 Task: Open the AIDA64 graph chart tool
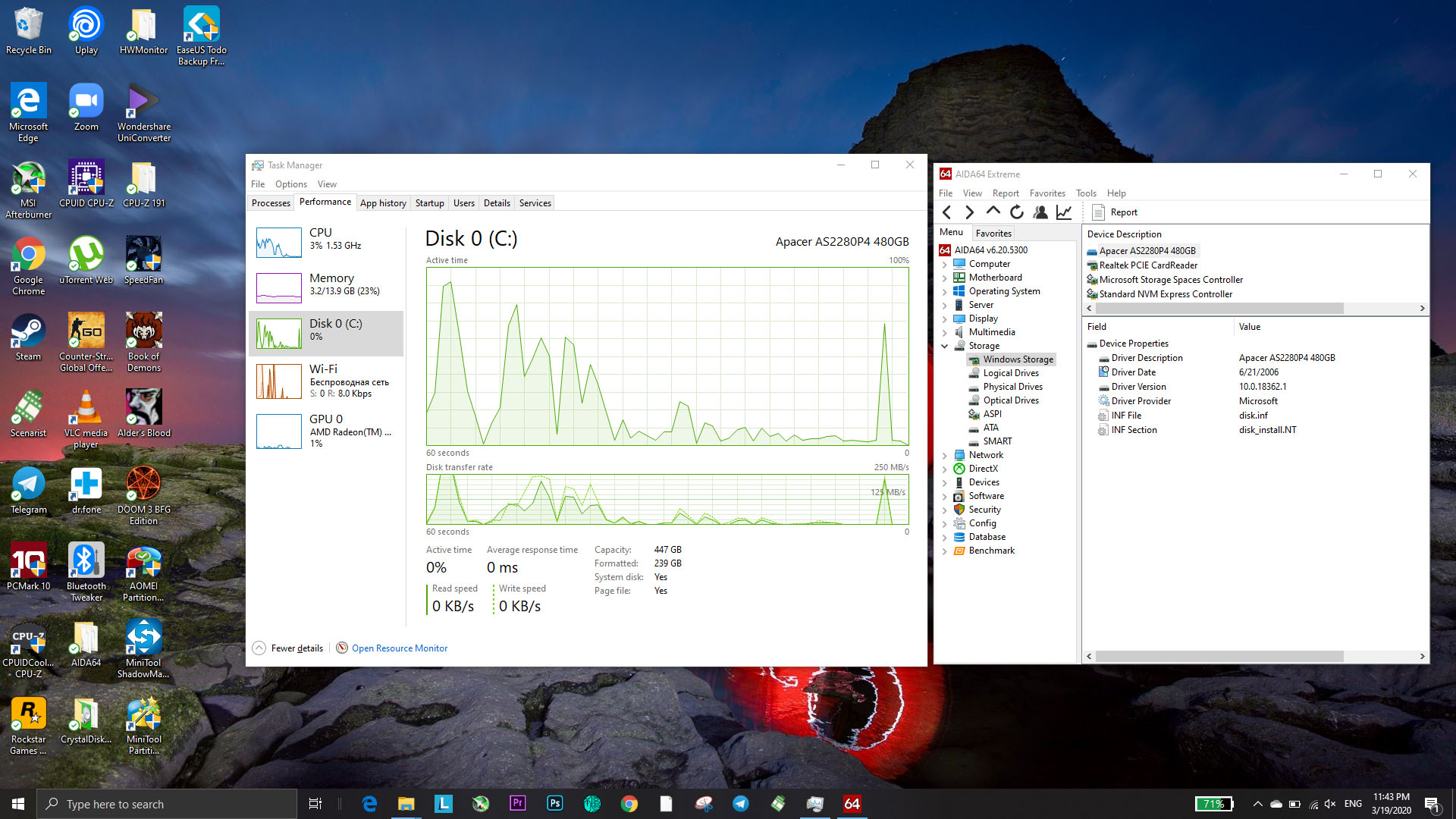pos(1064,212)
